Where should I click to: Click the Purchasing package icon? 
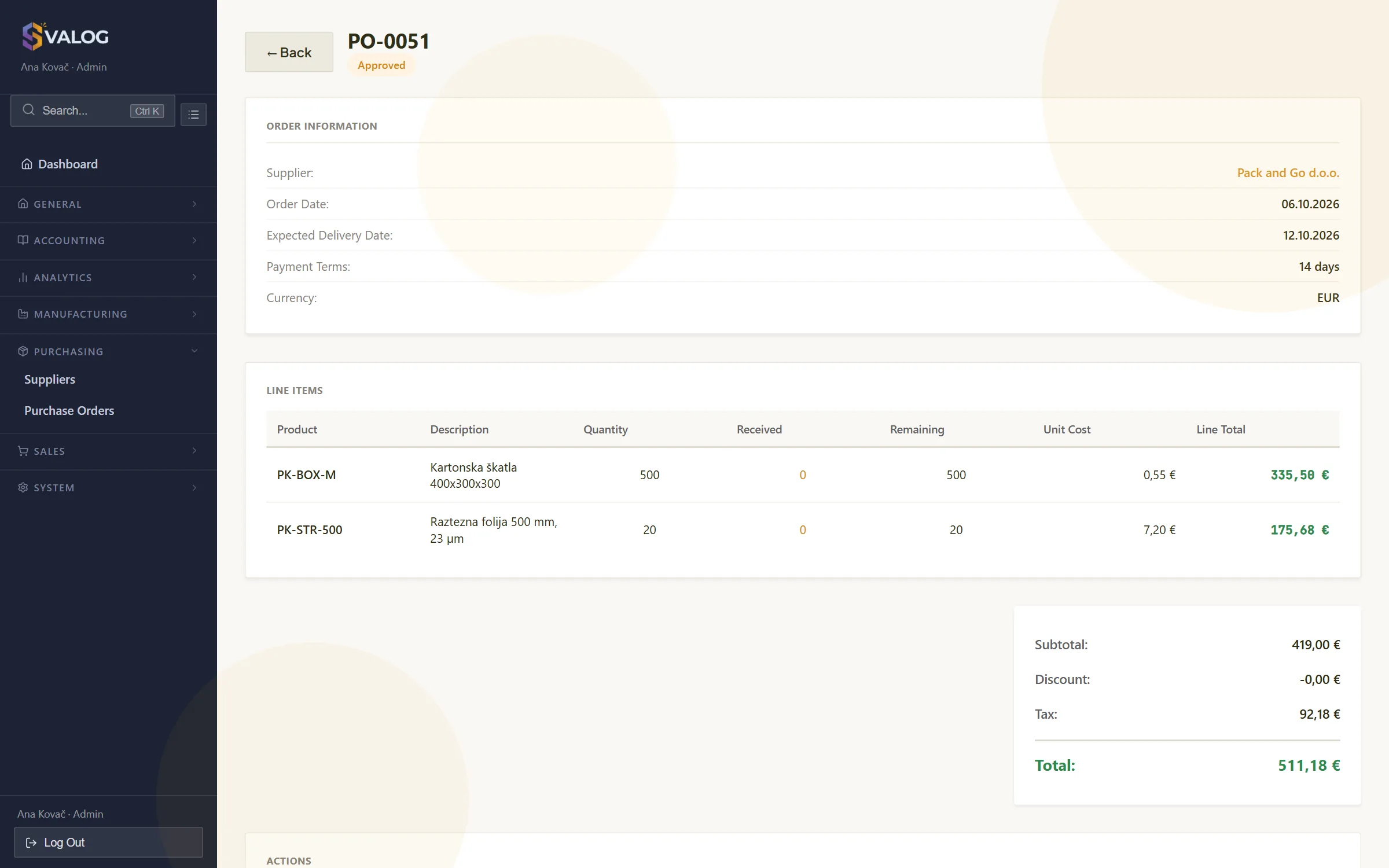click(x=23, y=351)
